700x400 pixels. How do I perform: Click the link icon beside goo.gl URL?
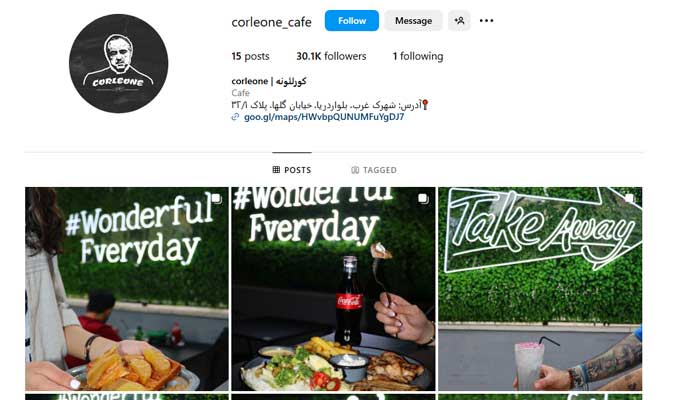click(235, 117)
